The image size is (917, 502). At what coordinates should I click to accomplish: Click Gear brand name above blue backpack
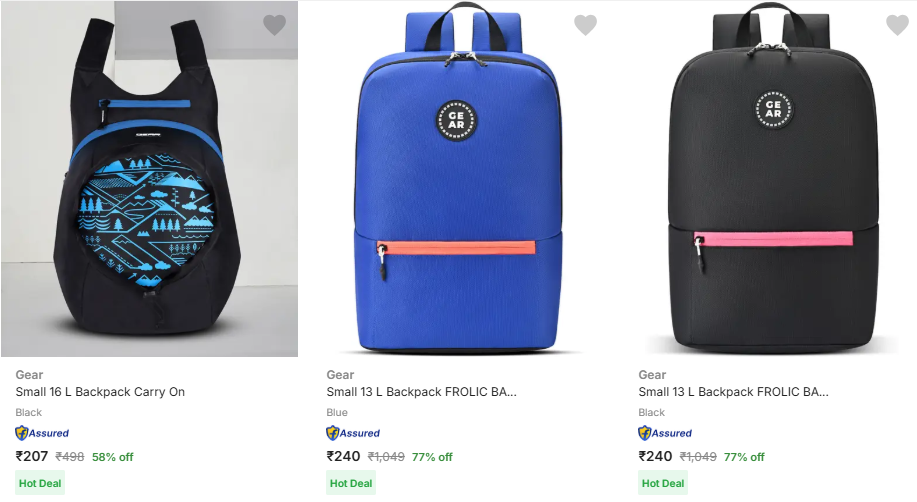point(340,375)
